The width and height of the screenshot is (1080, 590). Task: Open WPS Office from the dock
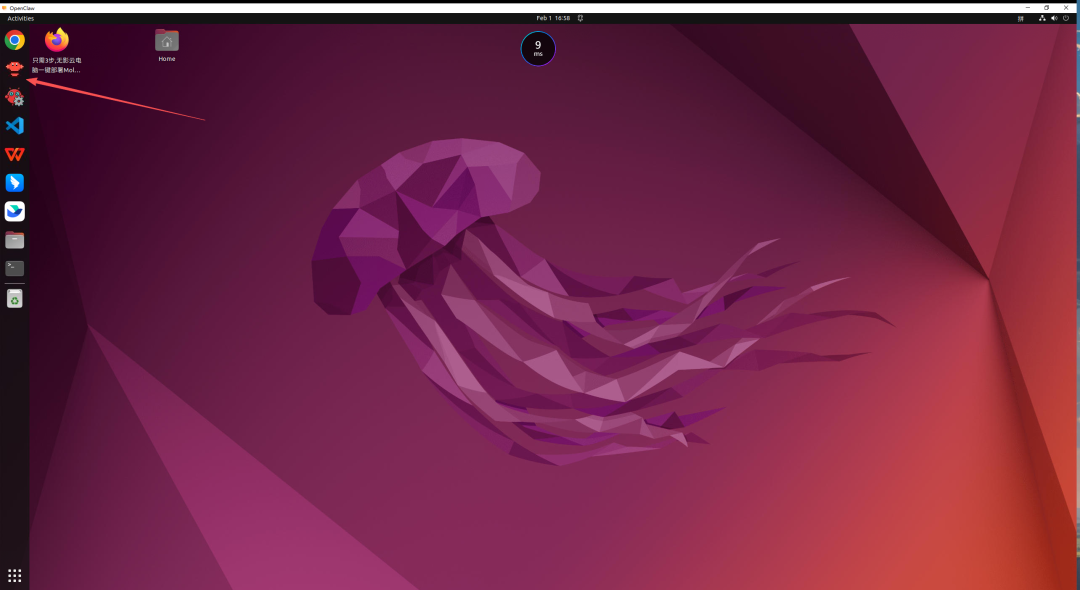click(x=14, y=154)
